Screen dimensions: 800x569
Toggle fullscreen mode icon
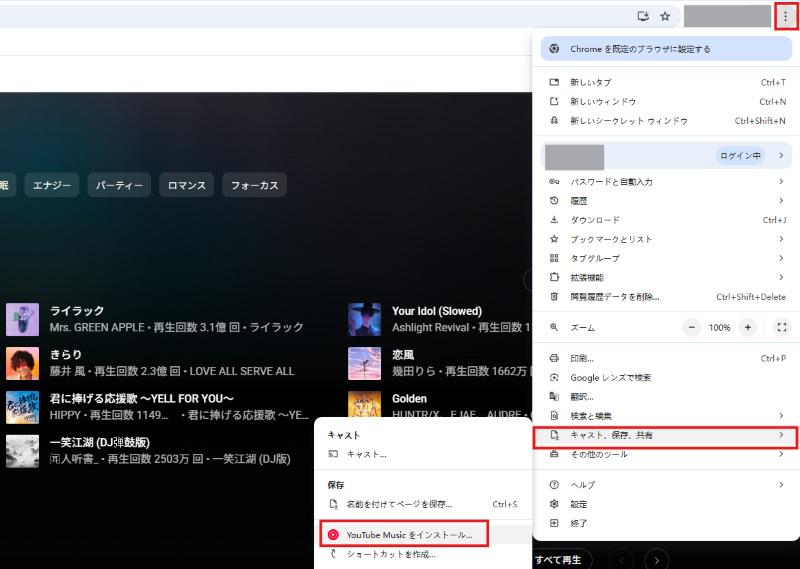[x=782, y=327]
